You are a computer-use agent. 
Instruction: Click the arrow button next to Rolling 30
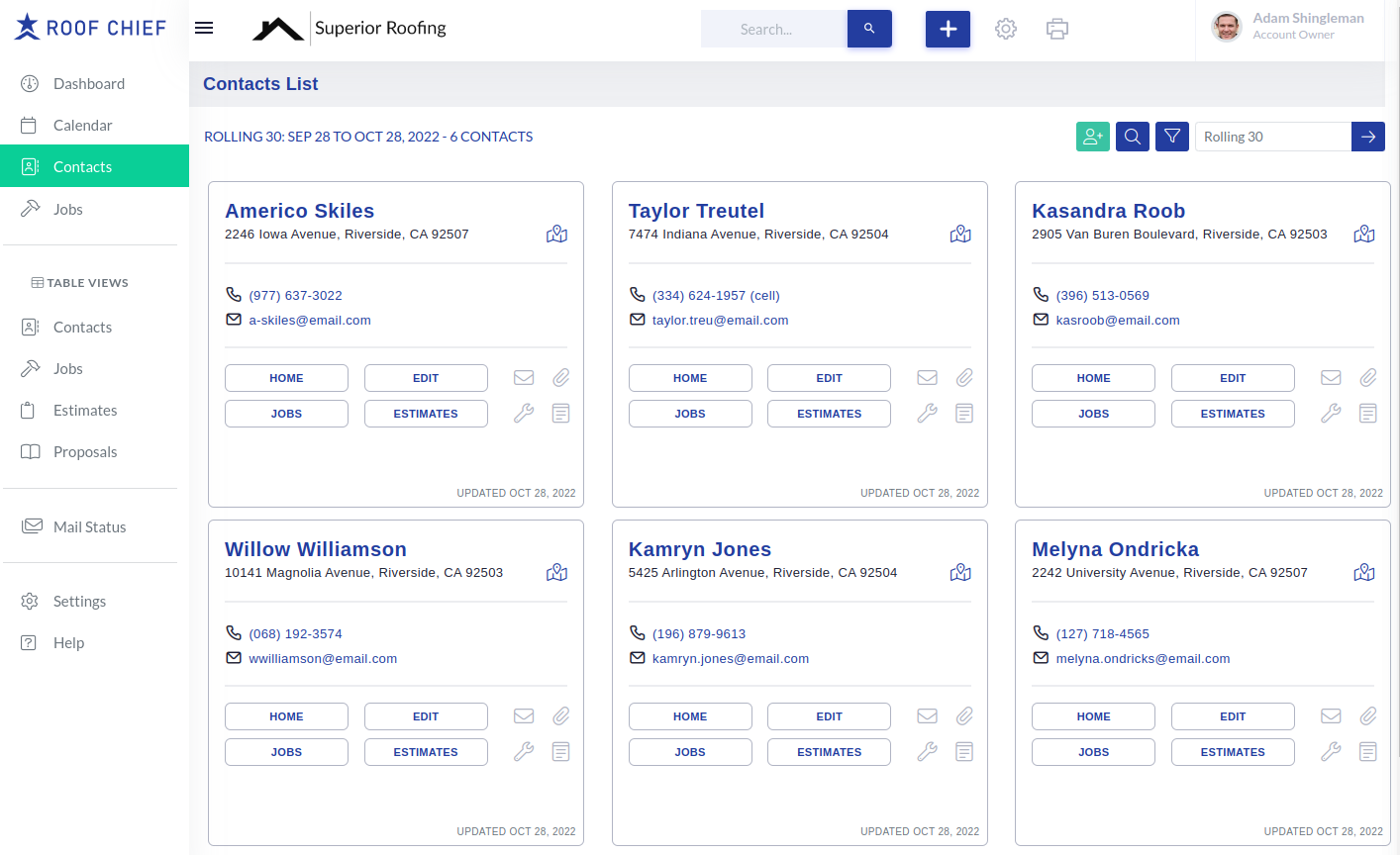point(1367,137)
